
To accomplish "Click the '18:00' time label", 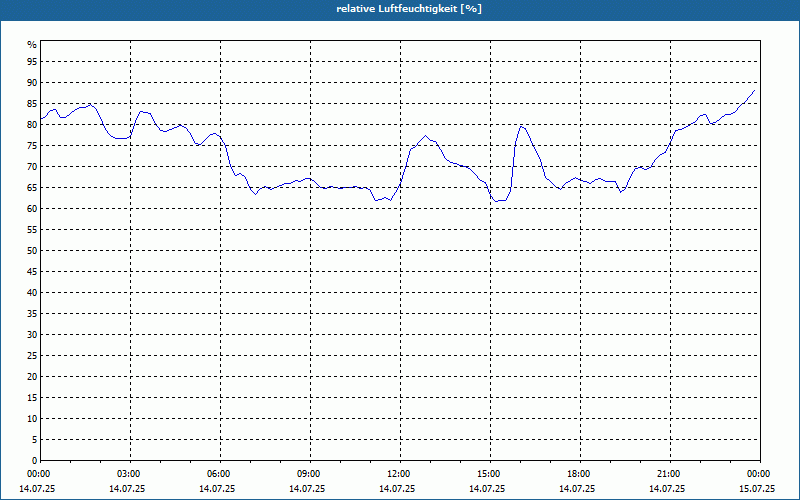I will pyautogui.click(x=580, y=474).
